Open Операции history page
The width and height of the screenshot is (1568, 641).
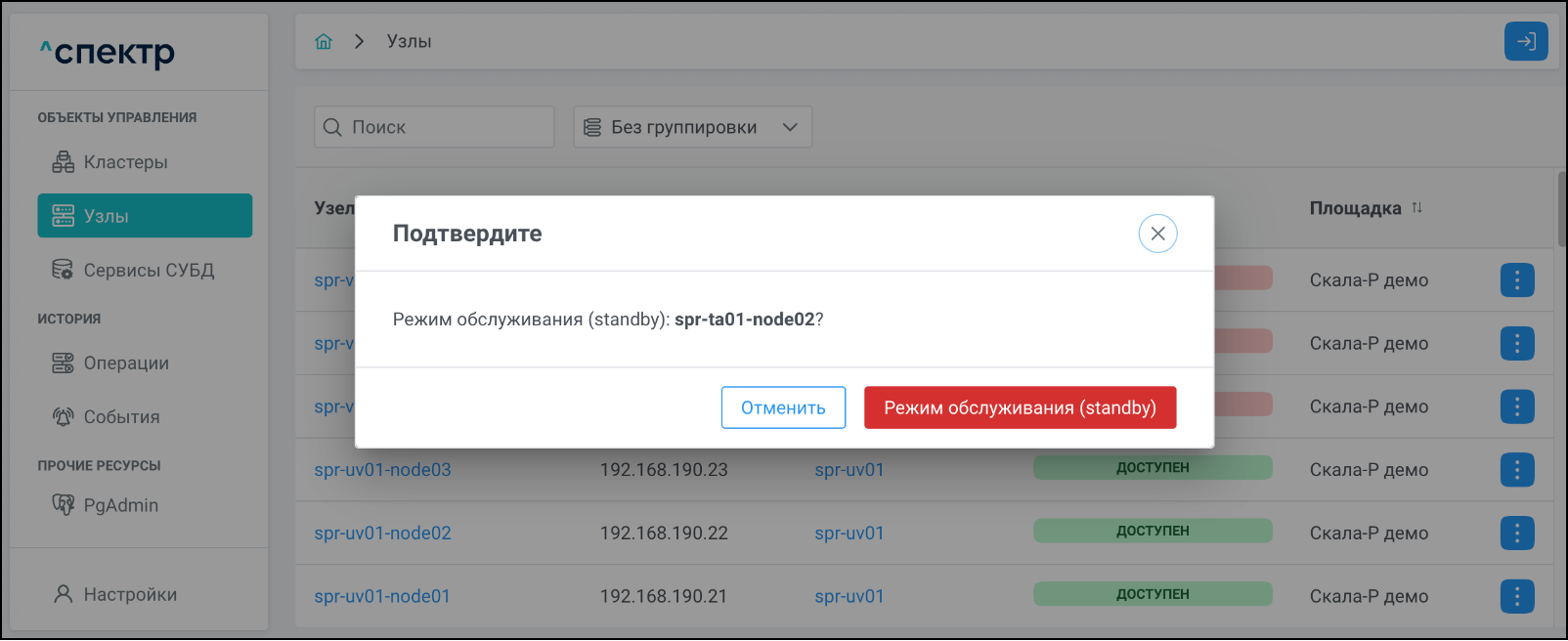pos(126,363)
